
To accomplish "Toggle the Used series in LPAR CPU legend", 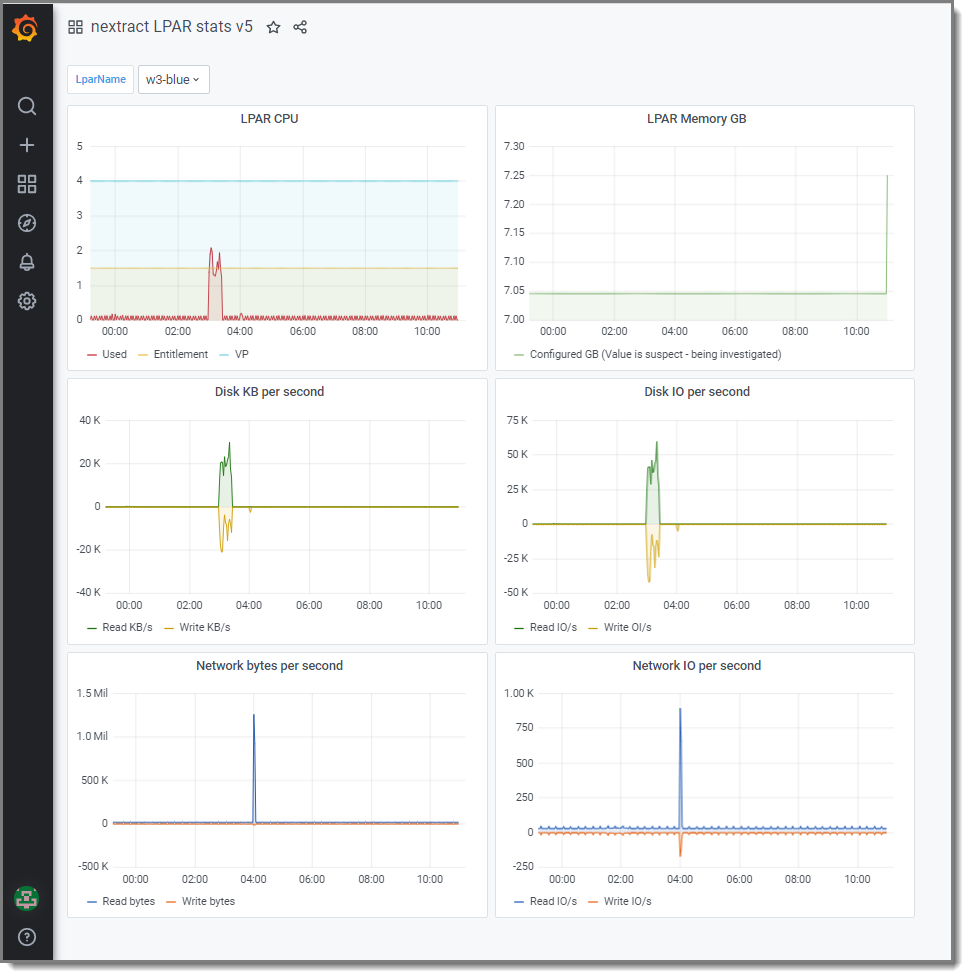I will point(114,354).
